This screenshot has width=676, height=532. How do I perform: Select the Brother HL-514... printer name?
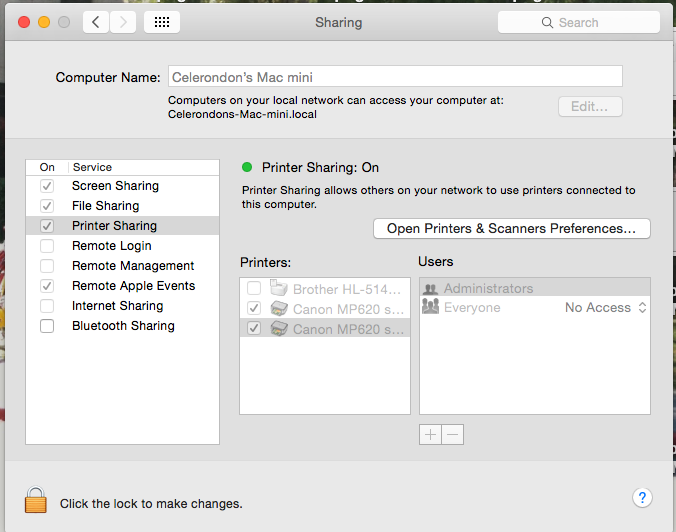(347, 289)
